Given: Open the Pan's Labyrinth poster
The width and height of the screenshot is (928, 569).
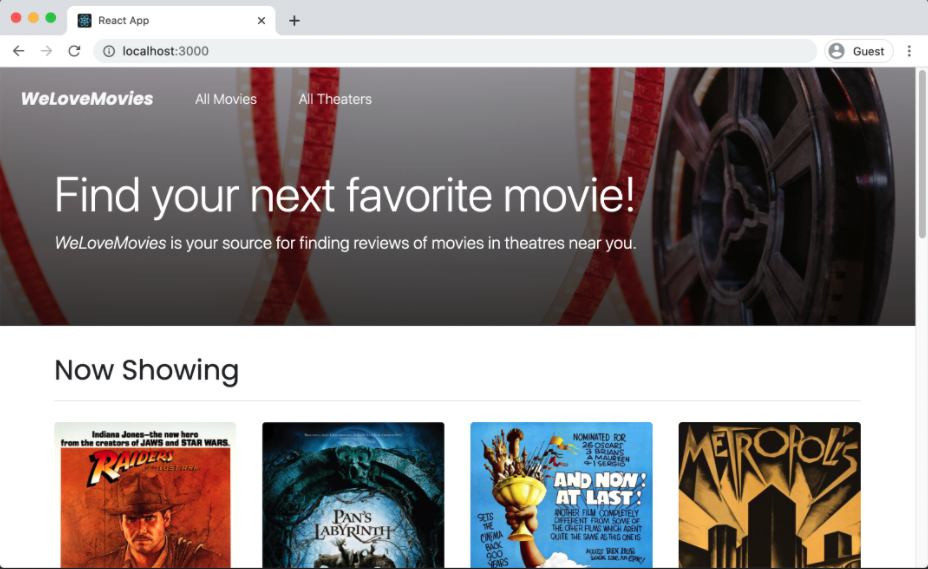Looking at the screenshot, I should coord(353,495).
